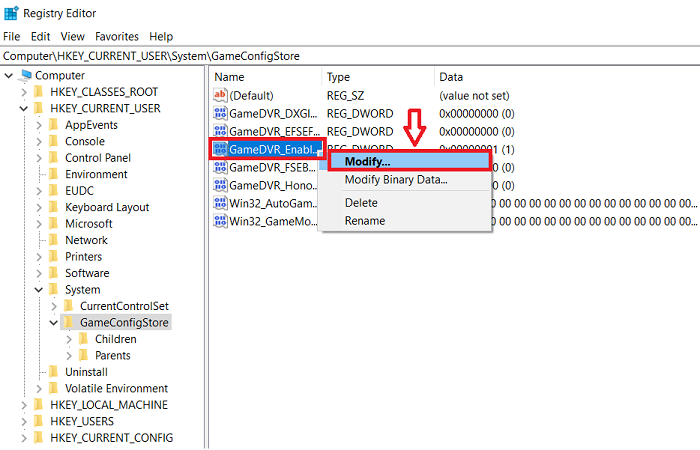The height and width of the screenshot is (450, 700).
Task: Collapse HKEY_CURRENT_USER tree node
Action: pos(24,108)
